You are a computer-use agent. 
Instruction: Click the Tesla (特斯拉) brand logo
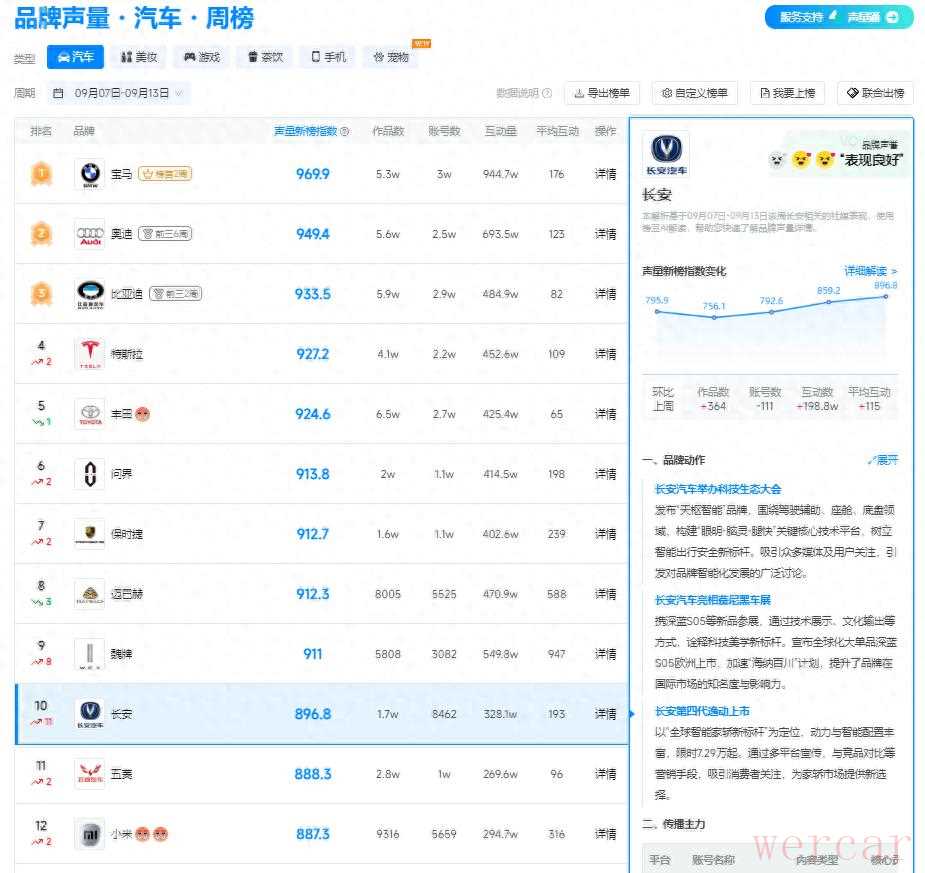[90, 354]
